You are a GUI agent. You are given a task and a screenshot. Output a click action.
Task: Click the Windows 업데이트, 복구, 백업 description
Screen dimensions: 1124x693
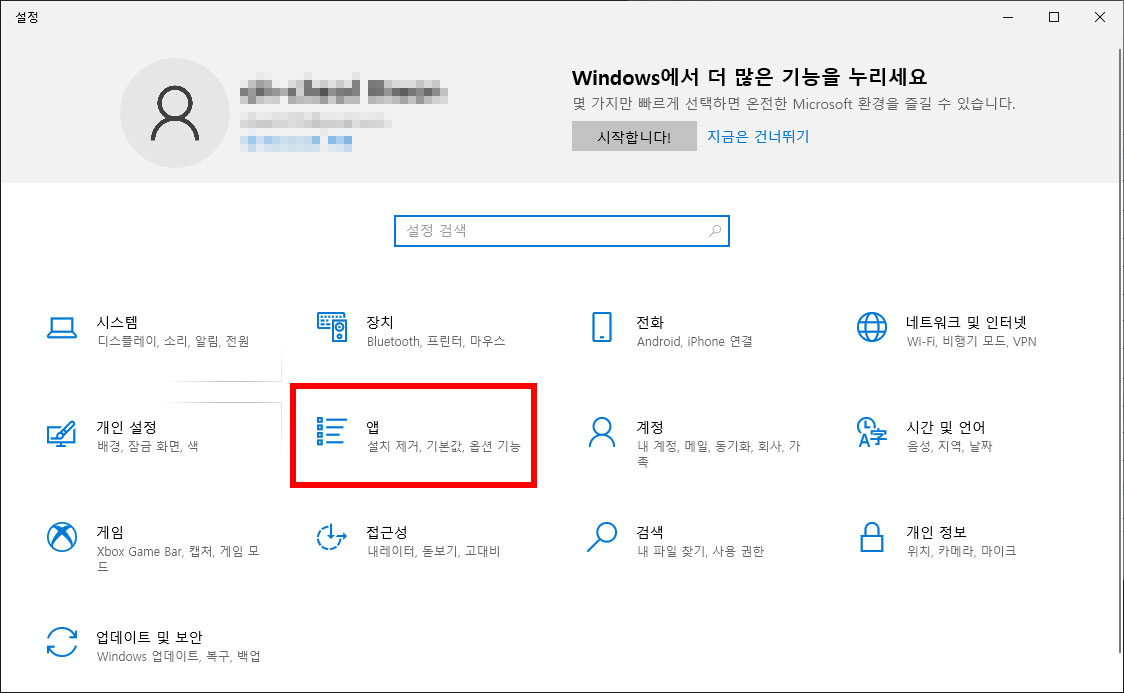(178, 656)
